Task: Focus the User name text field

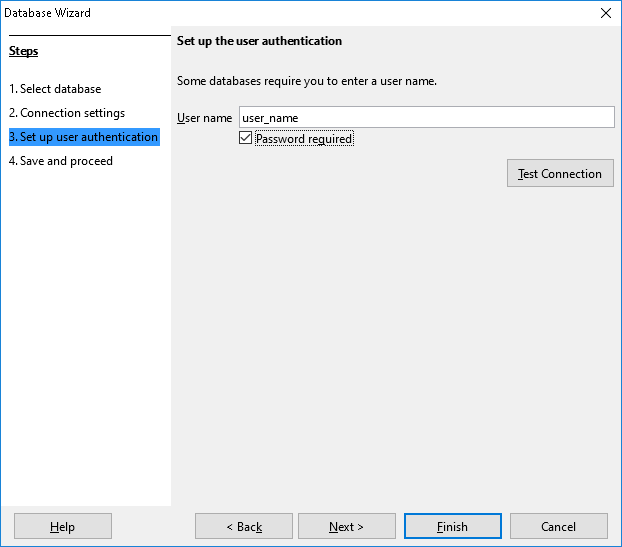Action: 426,118
